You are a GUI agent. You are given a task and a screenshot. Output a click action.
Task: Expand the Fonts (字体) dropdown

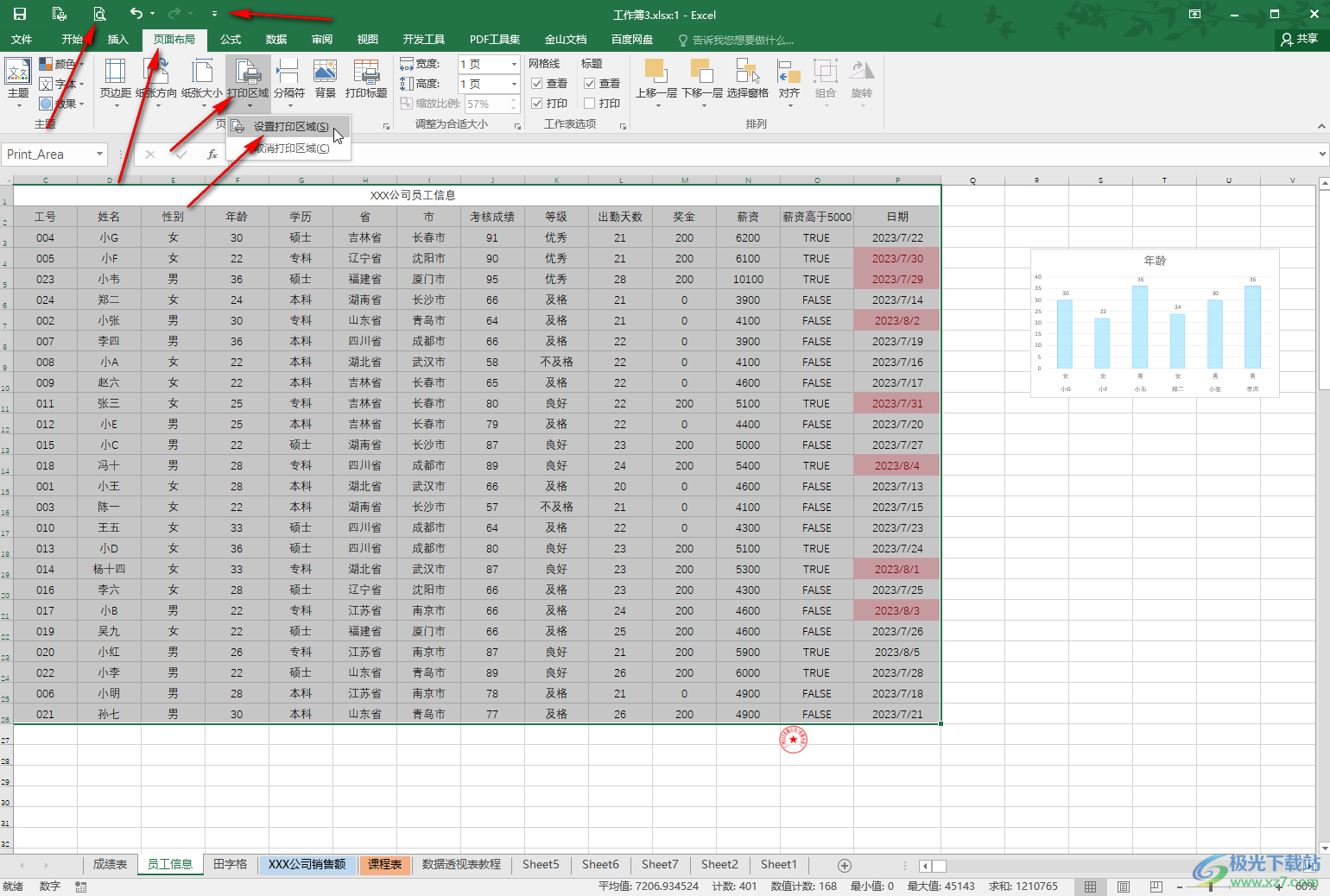82,84
